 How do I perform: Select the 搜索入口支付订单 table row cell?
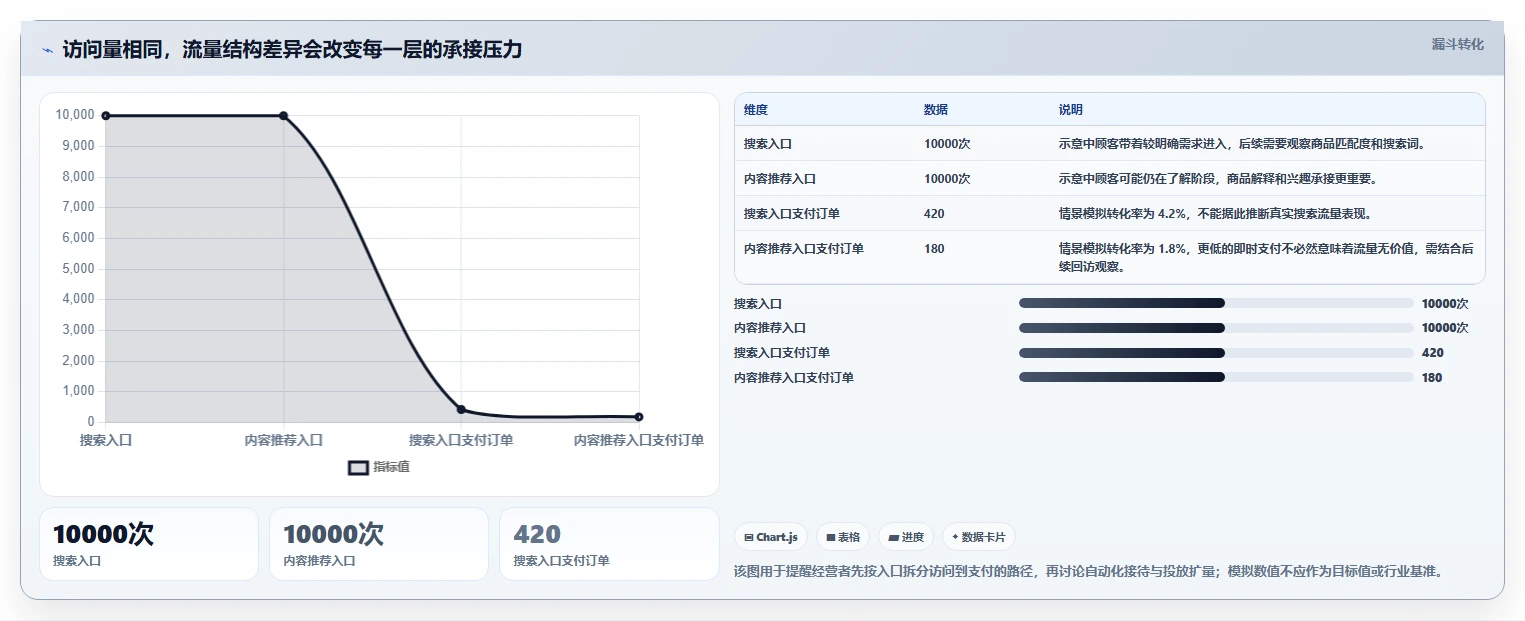792,214
